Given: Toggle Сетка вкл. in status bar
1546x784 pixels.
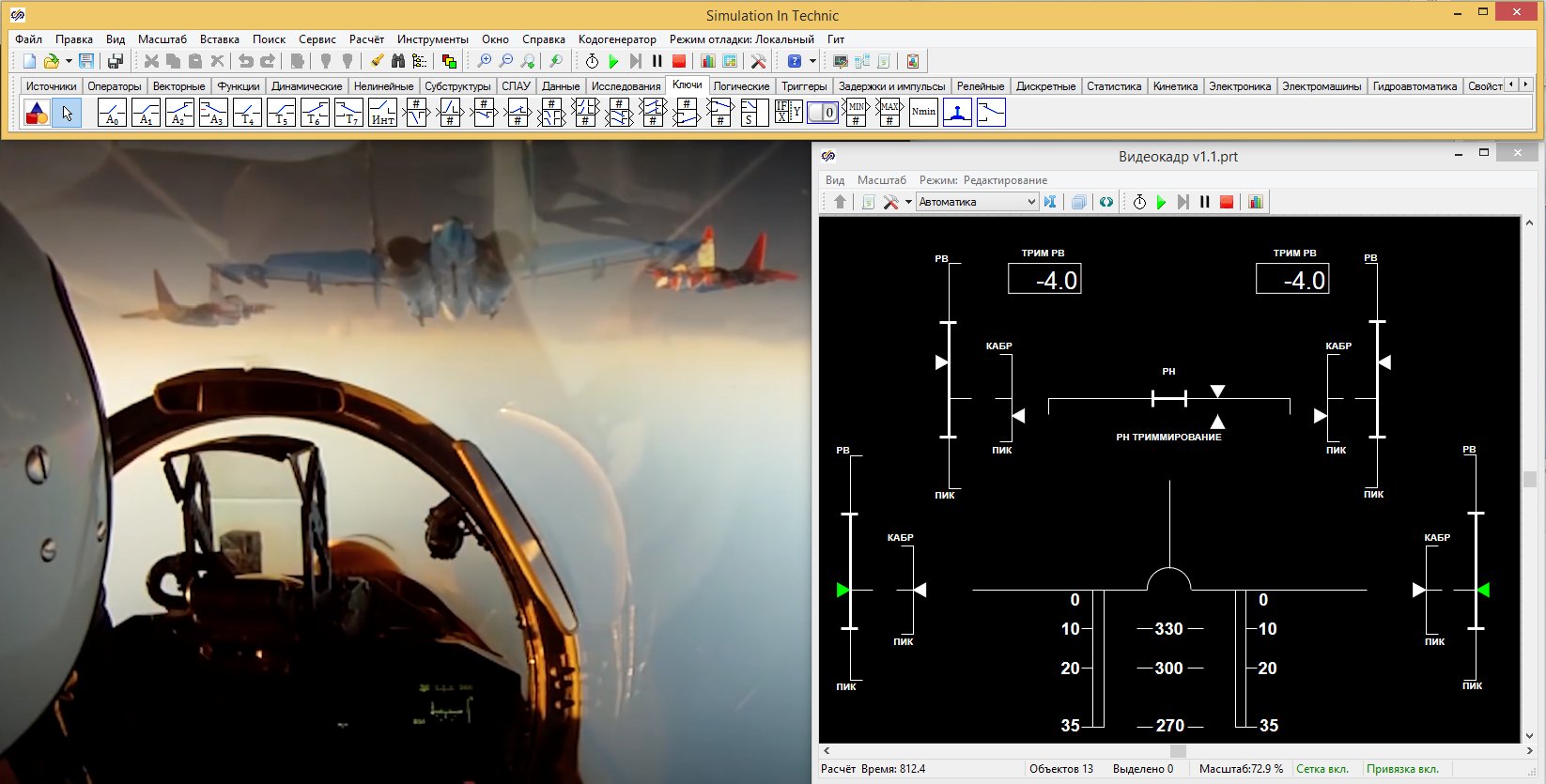Looking at the screenshot, I should click(1322, 769).
